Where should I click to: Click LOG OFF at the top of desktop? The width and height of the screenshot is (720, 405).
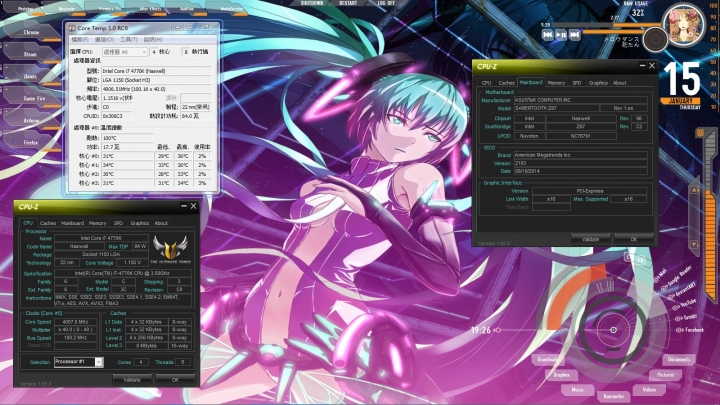(386, 3)
